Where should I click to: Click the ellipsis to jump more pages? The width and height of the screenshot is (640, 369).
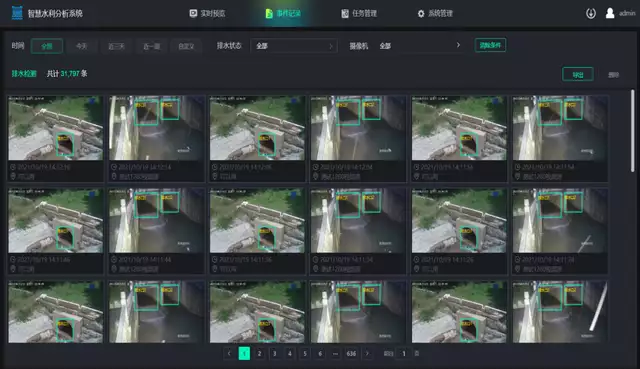335,353
